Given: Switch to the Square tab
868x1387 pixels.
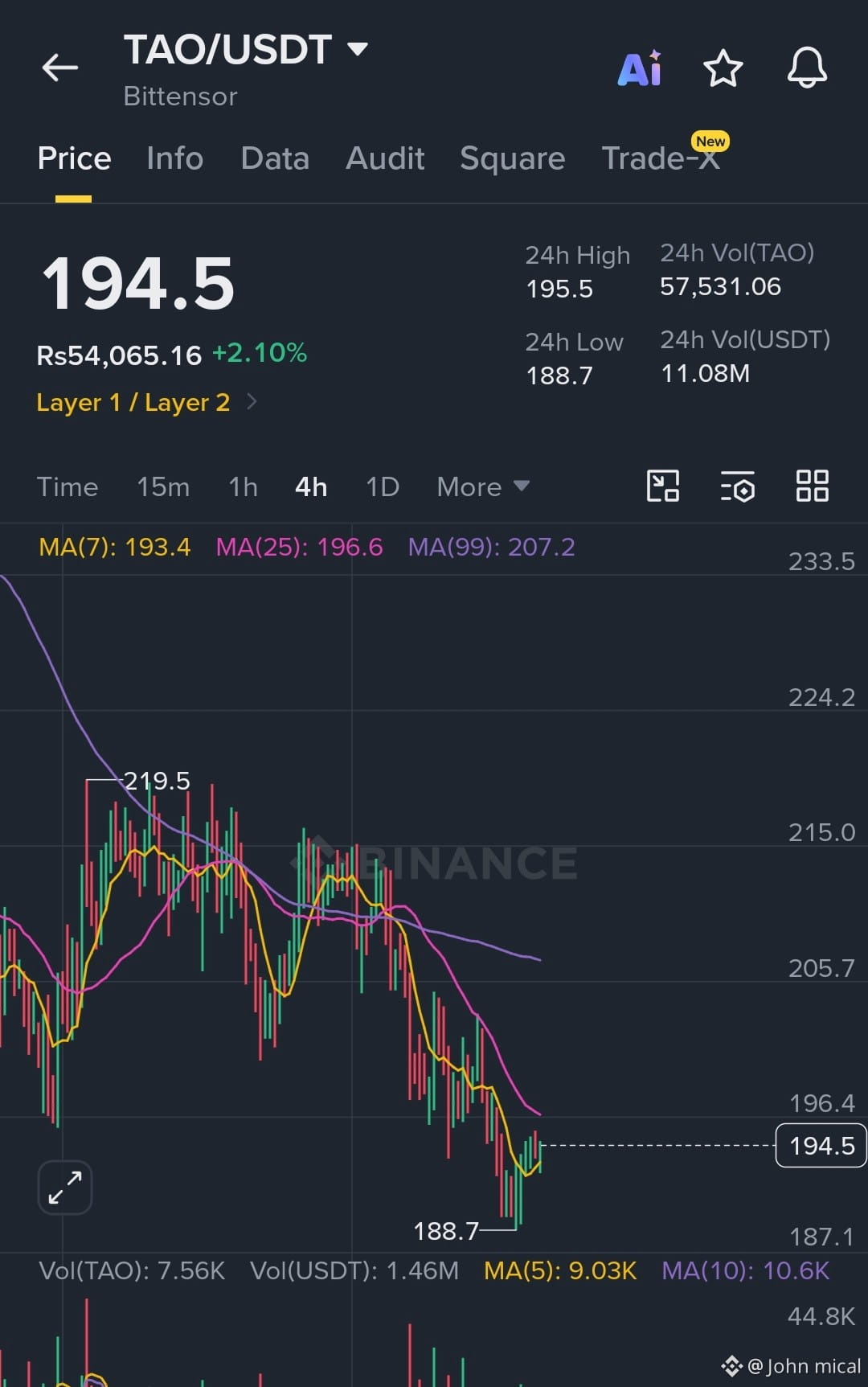Looking at the screenshot, I should (513, 158).
